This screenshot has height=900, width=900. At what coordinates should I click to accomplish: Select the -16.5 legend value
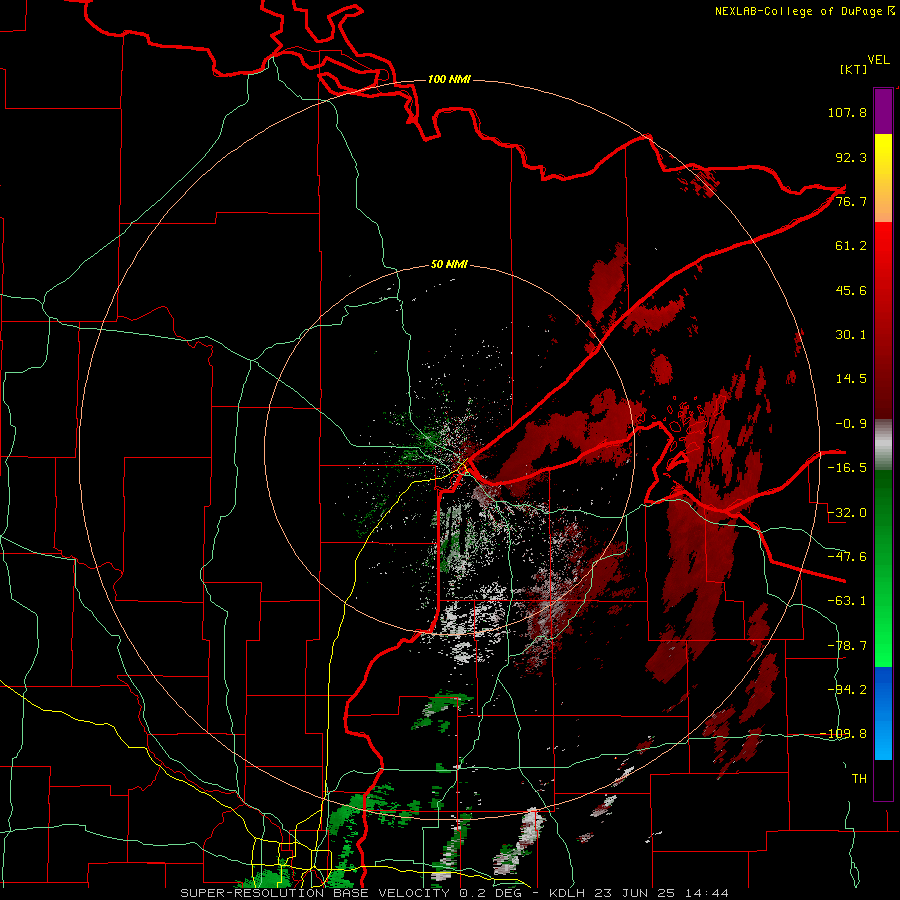point(847,468)
